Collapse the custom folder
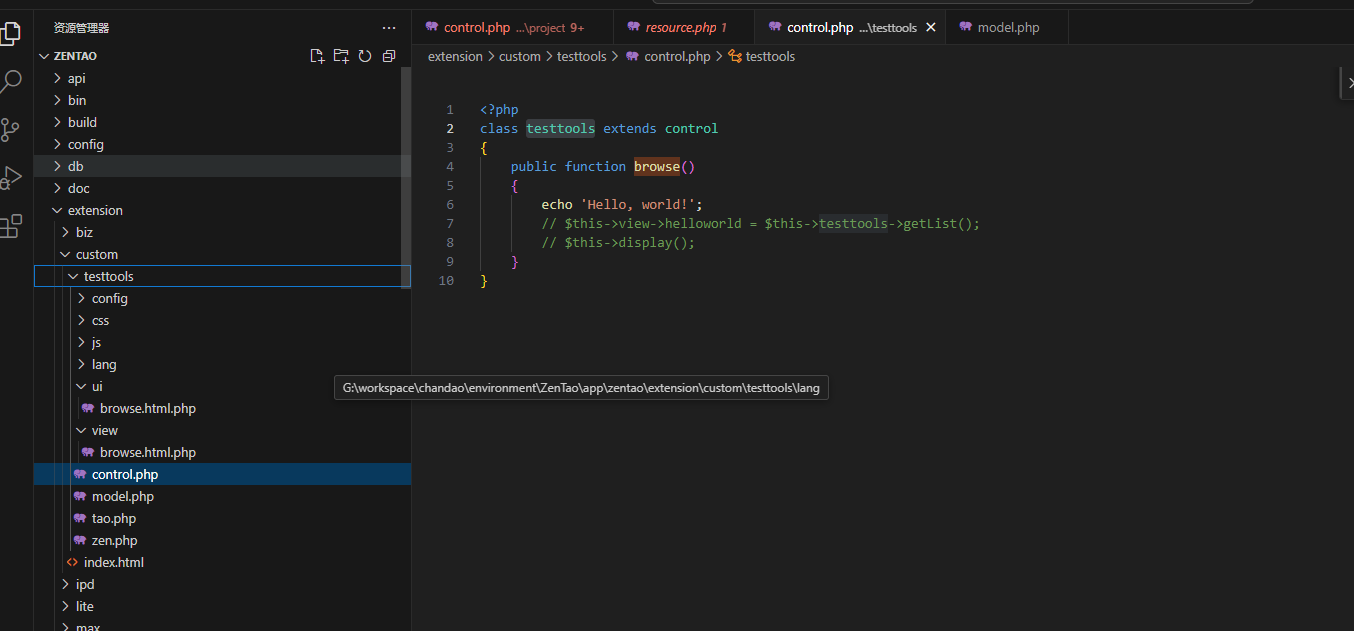This screenshot has width=1354, height=631. (x=65, y=254)
